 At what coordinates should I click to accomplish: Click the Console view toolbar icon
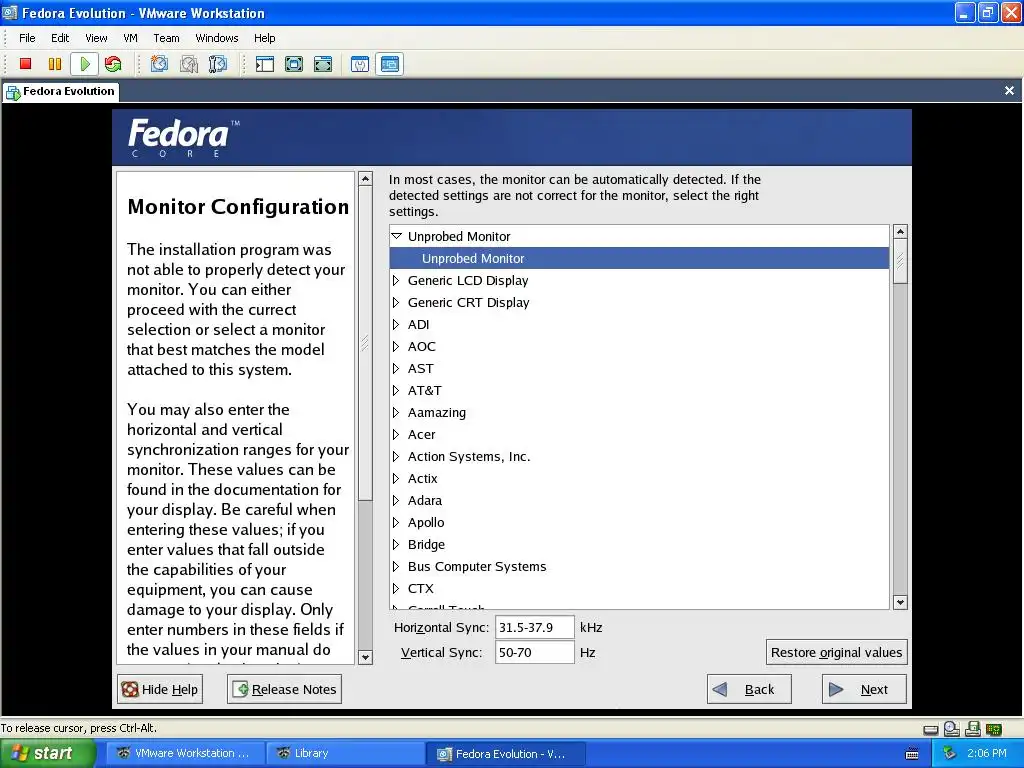pos(390,64)
